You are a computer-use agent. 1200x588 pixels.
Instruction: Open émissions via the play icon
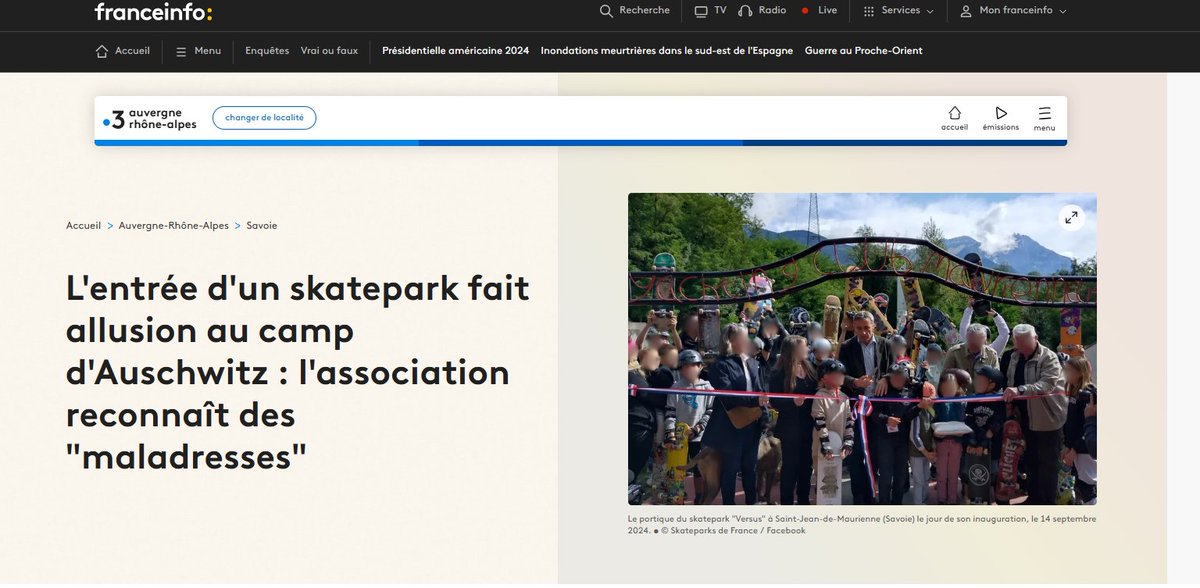[x=1000, y=112]
